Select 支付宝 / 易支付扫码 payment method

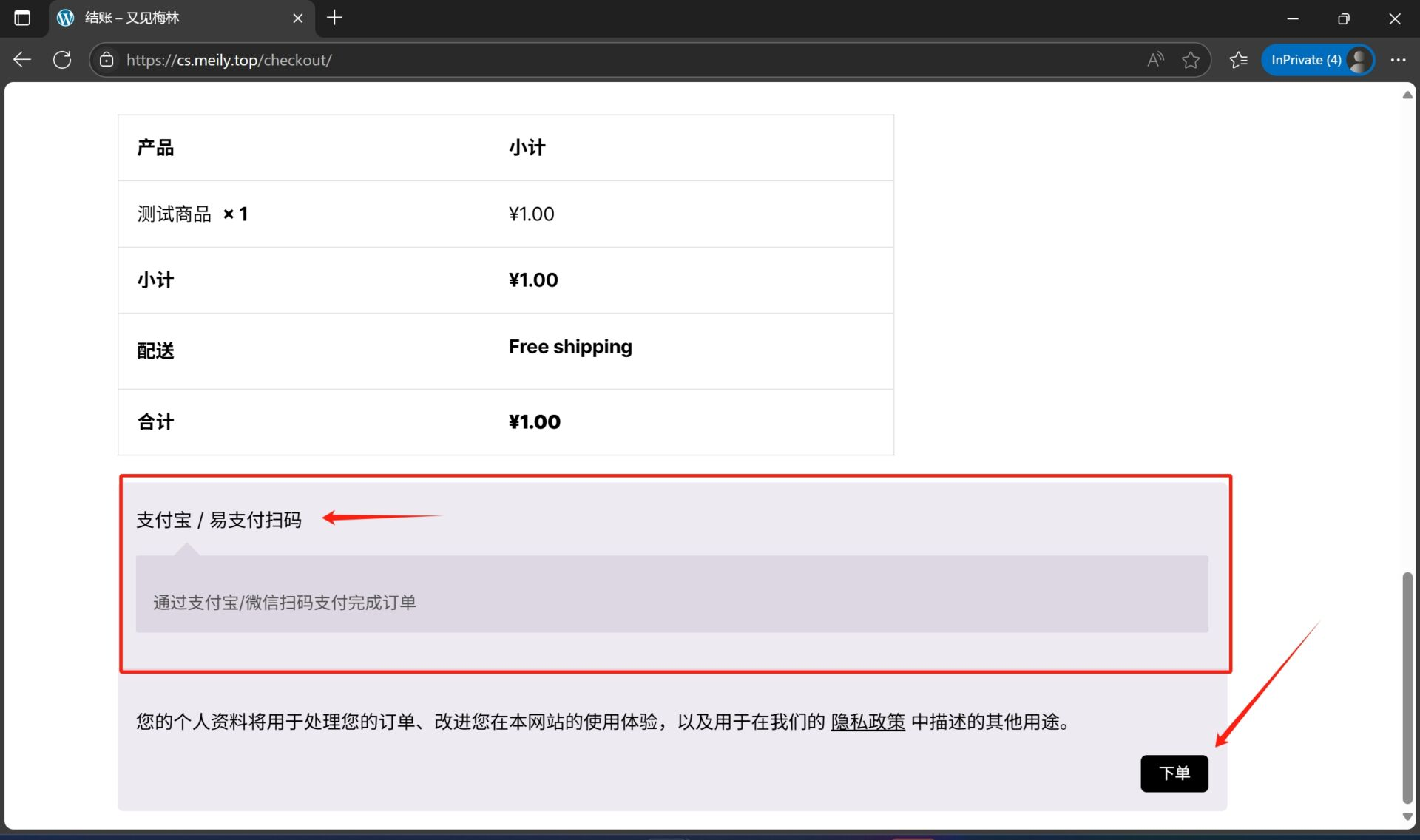tap(219, 520)
